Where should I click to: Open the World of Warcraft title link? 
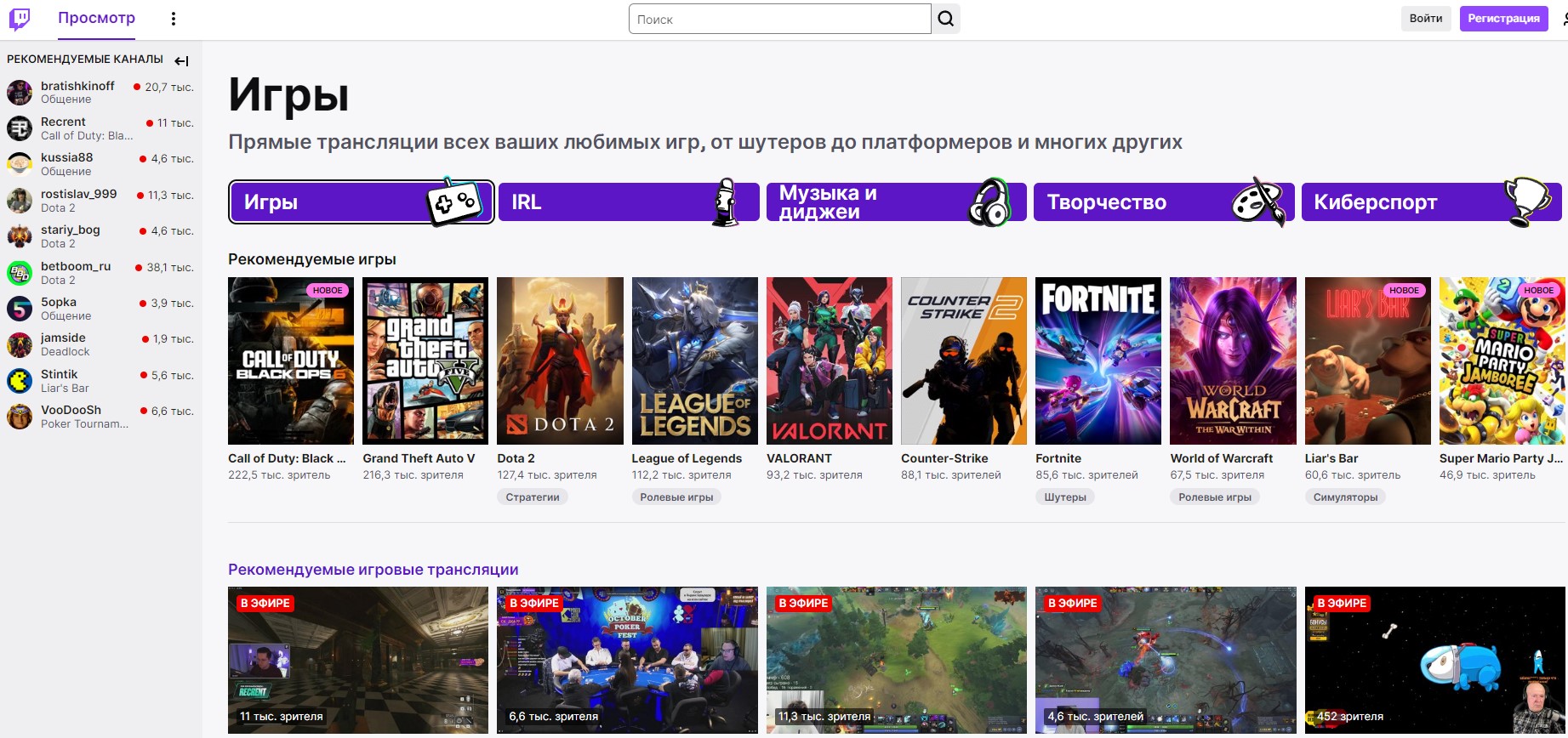pyautogui.click(x=1222, y=458)
